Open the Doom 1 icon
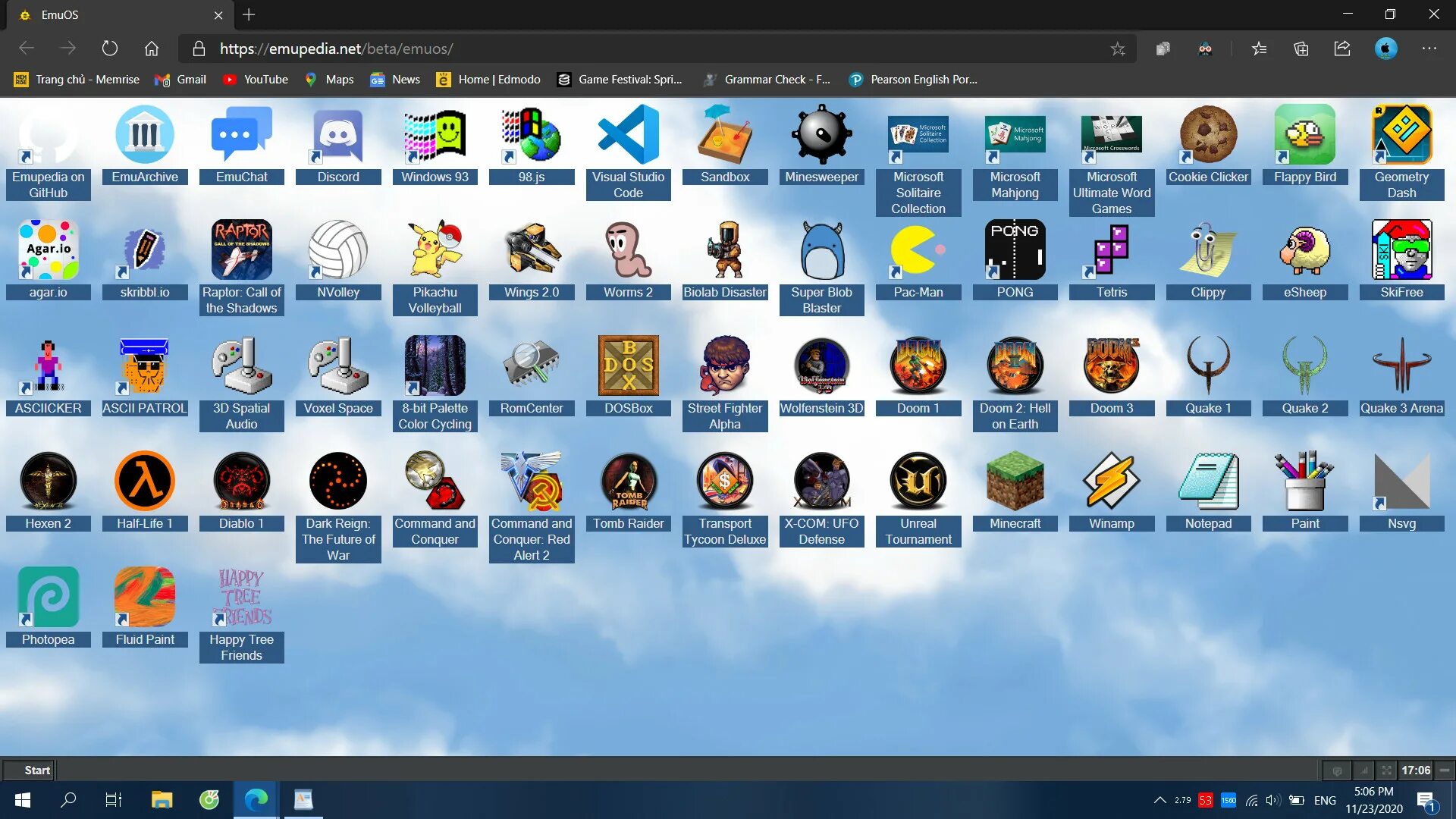Image resolution: width=1456 pixels, height=819 pixels. [x=918, y=375]
